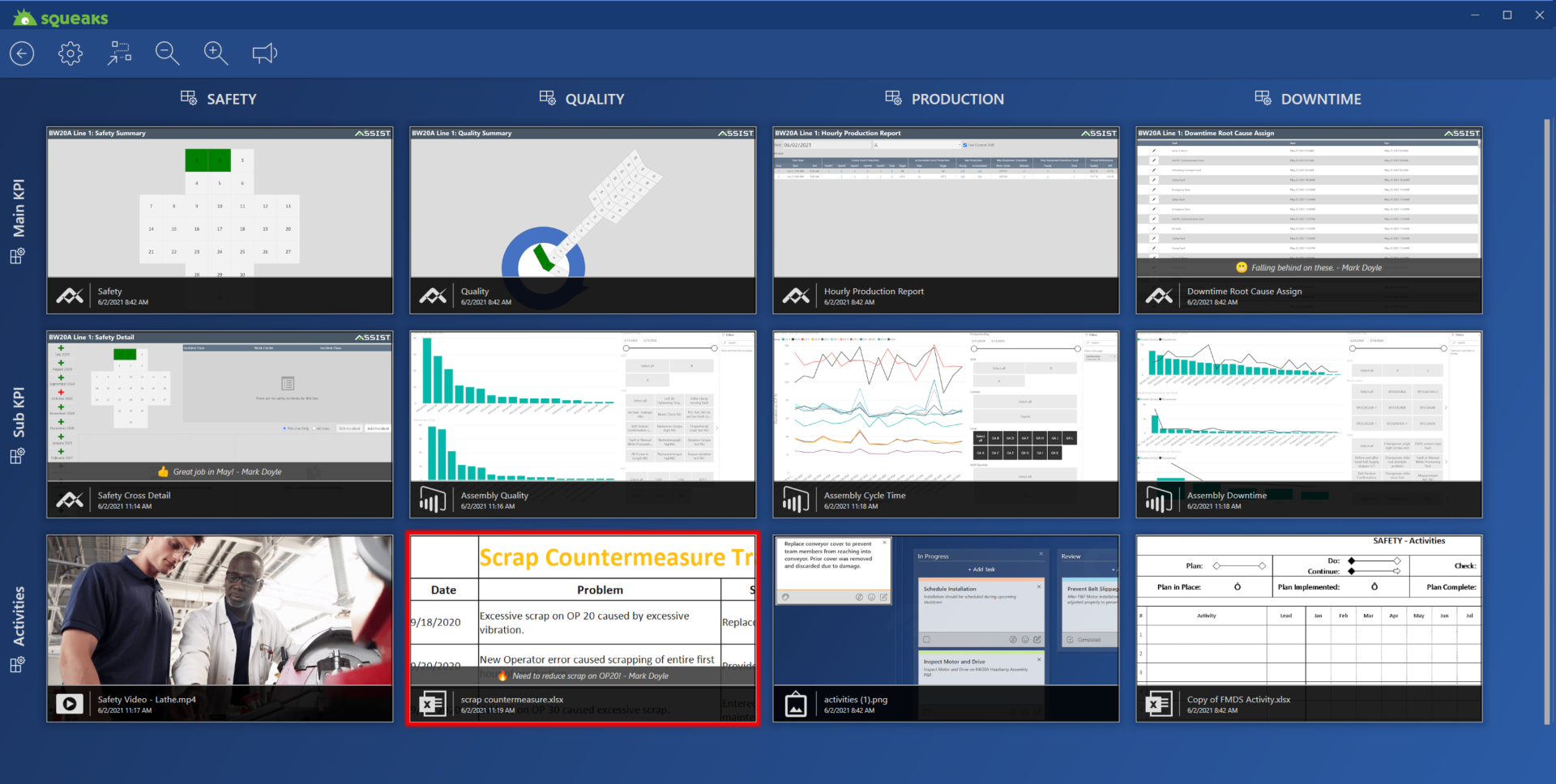Image resolution: width=1556 pixels, height=784 pixels.
Task: Open the Squeaks settings gear icon
Action: [x=71, y=53]
